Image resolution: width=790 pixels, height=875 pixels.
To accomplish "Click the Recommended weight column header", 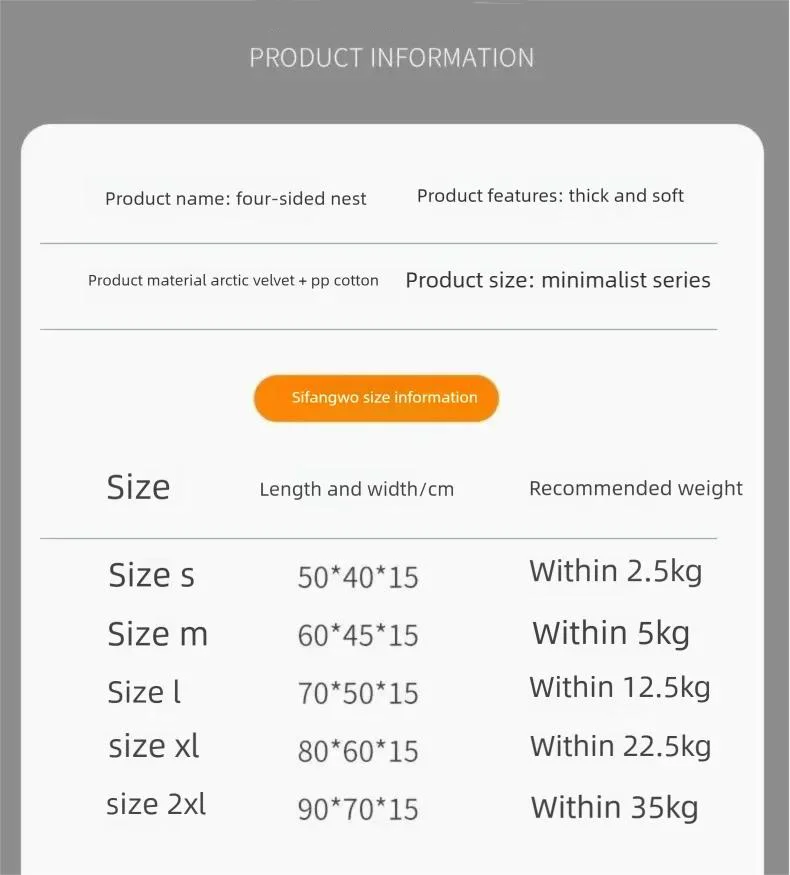I will coord(635,488).
